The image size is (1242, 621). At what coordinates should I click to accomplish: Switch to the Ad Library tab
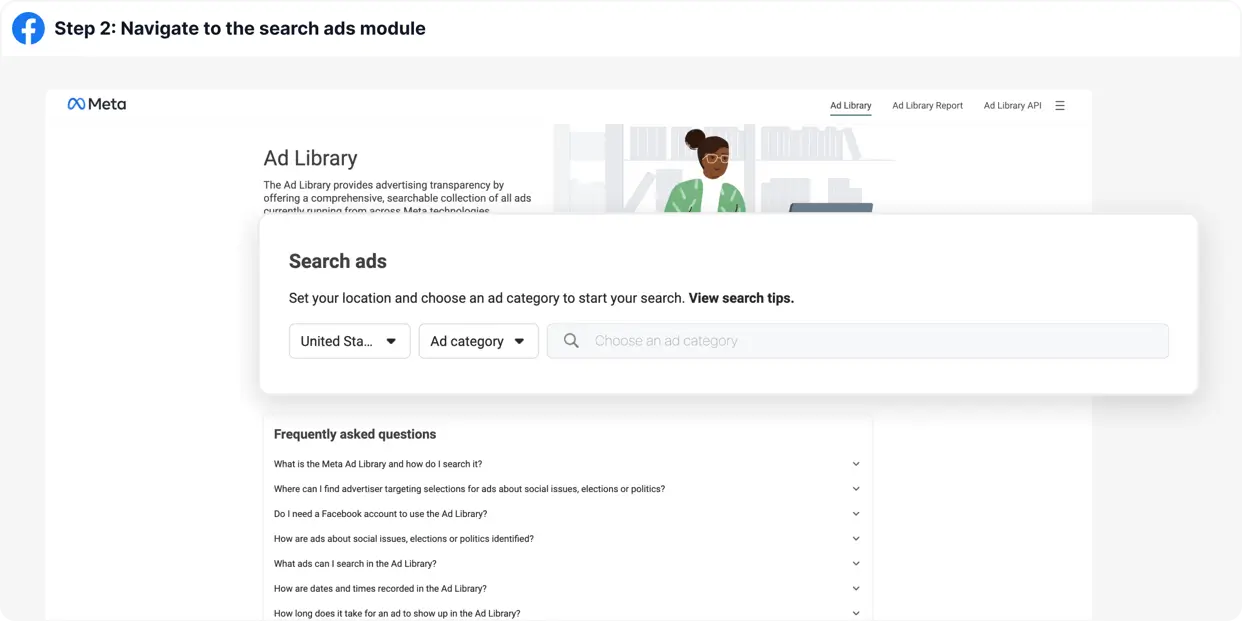click(x=850, y=105)
